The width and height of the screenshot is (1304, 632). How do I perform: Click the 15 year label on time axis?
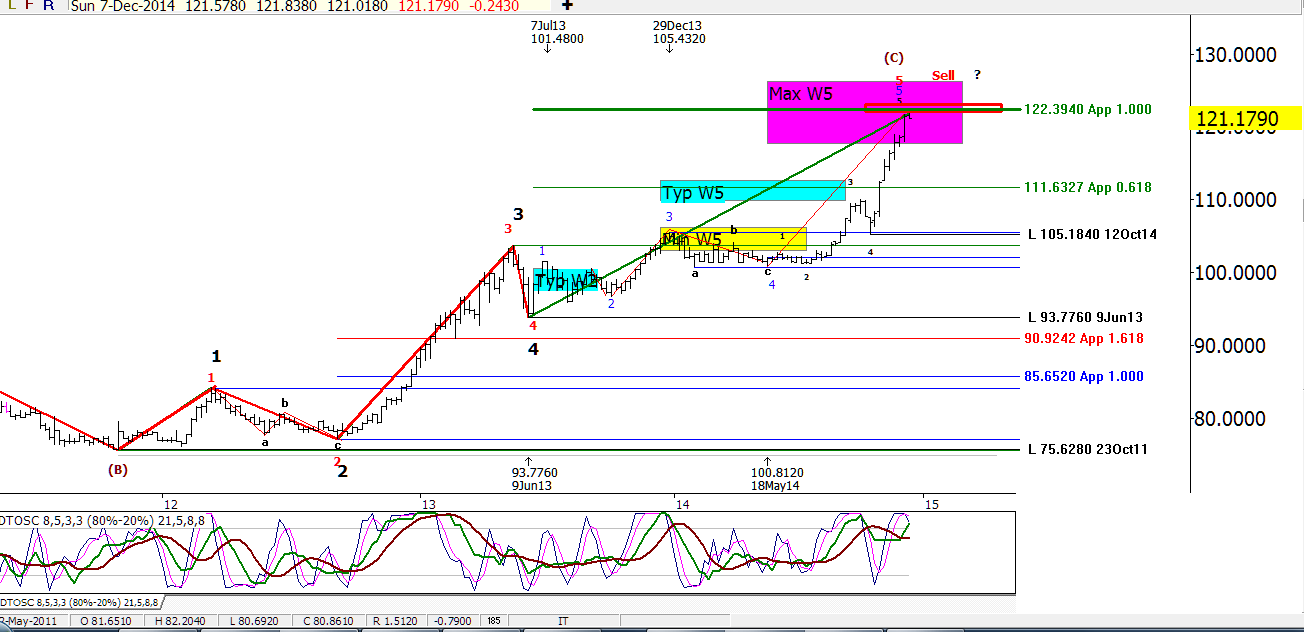(930, 504)
